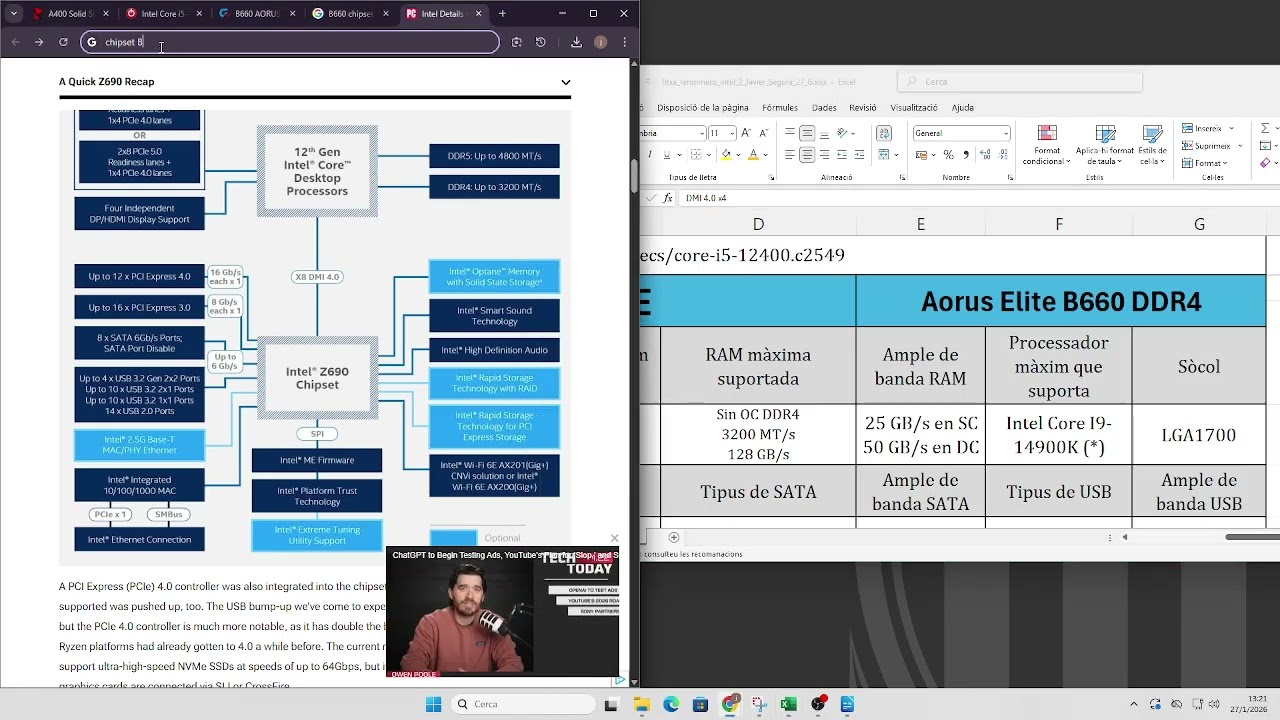This screenshot has width=1280, height=720.
Task: Click merge and center button
Action: 882,155
